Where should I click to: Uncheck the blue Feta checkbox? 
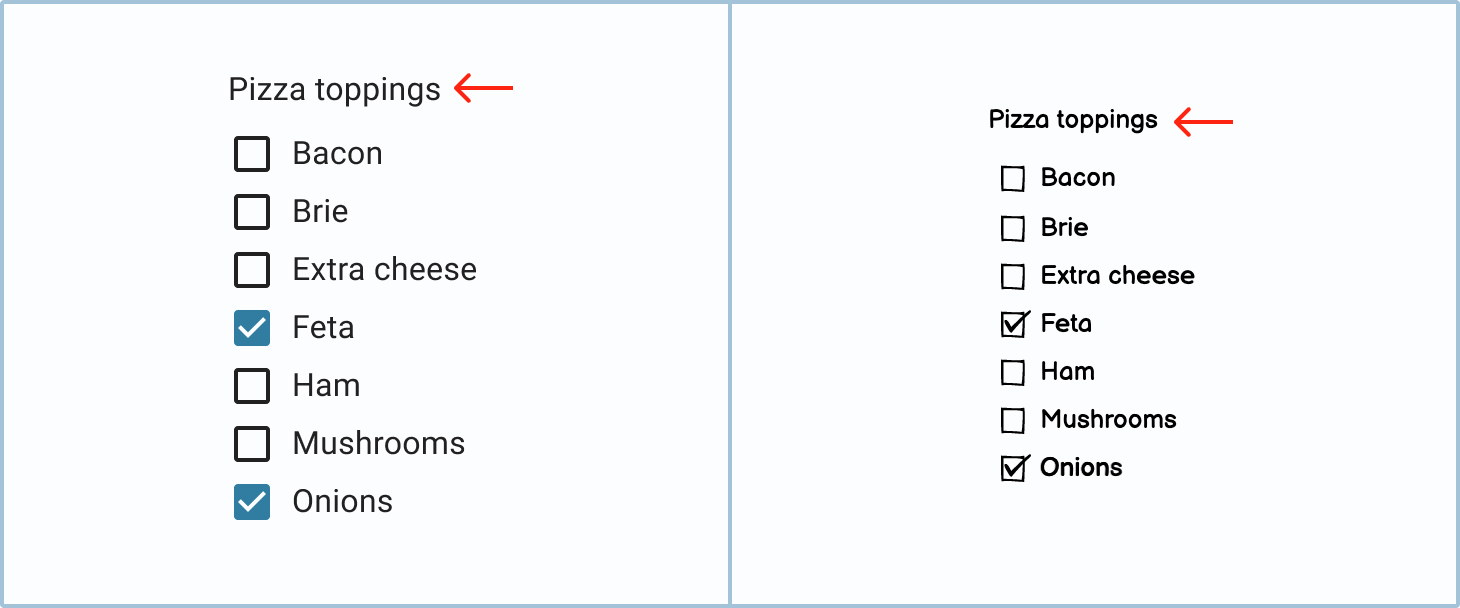pos(252,328)
